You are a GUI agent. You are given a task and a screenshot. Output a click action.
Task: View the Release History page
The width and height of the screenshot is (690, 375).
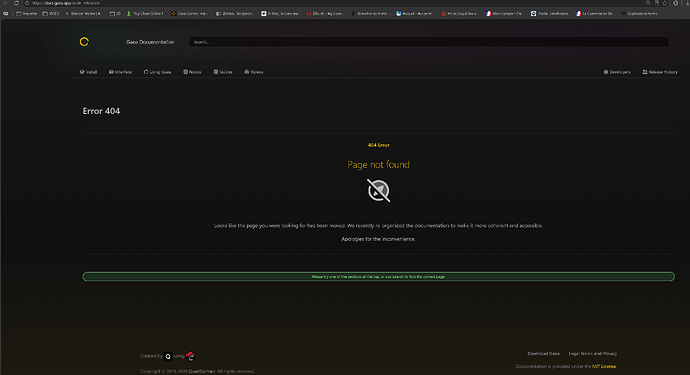tap(660, 72)
